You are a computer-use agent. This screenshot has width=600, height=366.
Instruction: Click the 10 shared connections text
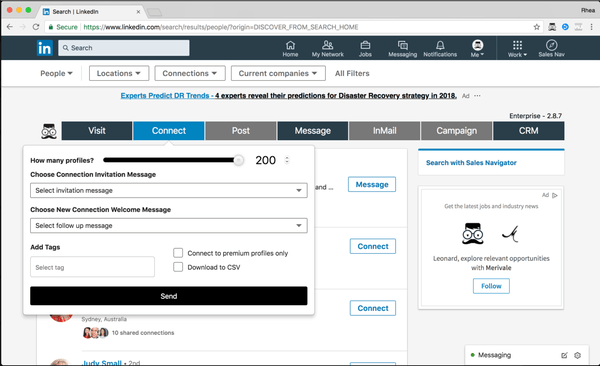143,333
